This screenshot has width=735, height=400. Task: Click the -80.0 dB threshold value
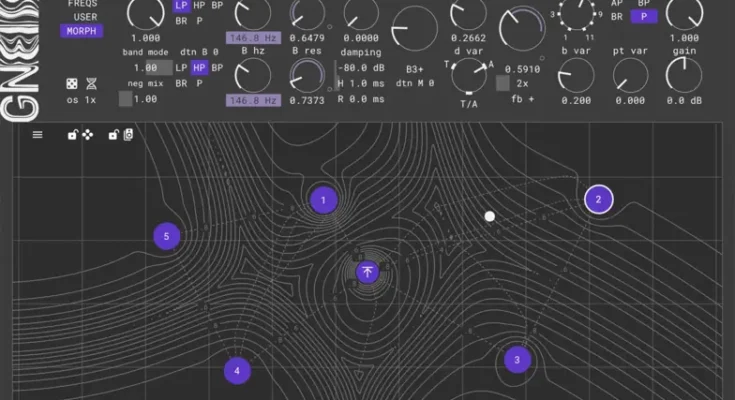point(361,68)
